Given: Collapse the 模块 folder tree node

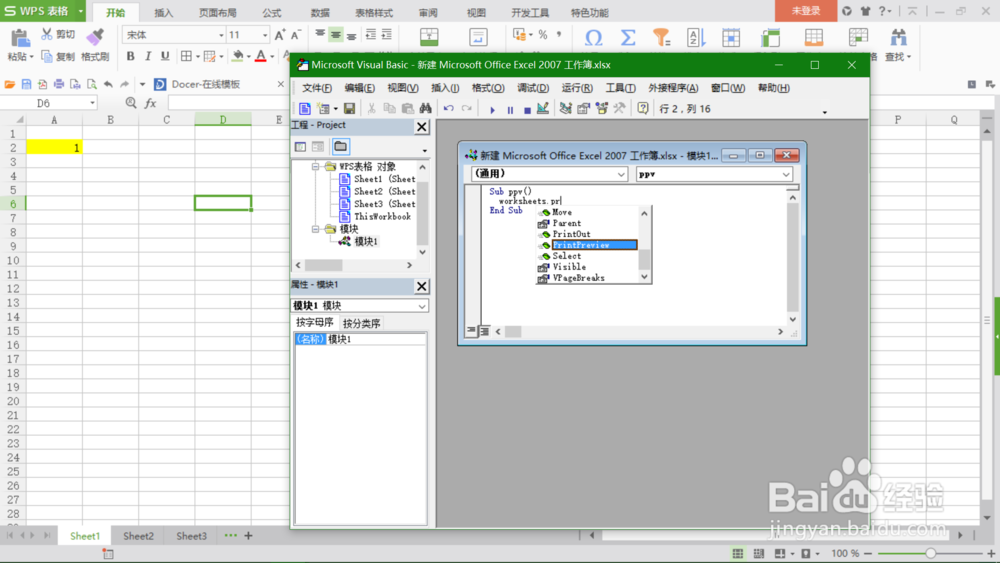Looking at the screenshot, I should point(315,229).
